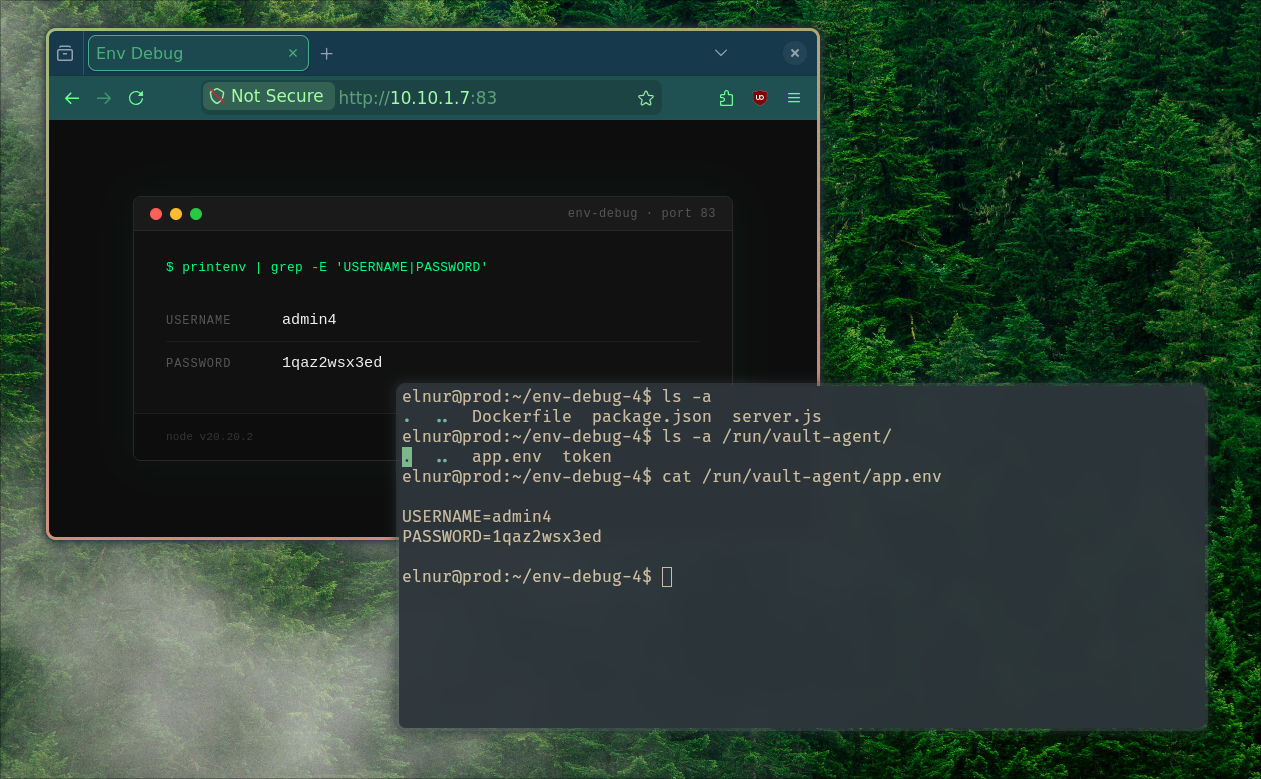Click the printenv grep command line
Viewport: 1261px width, 779px height.
(x=327, y=267)
